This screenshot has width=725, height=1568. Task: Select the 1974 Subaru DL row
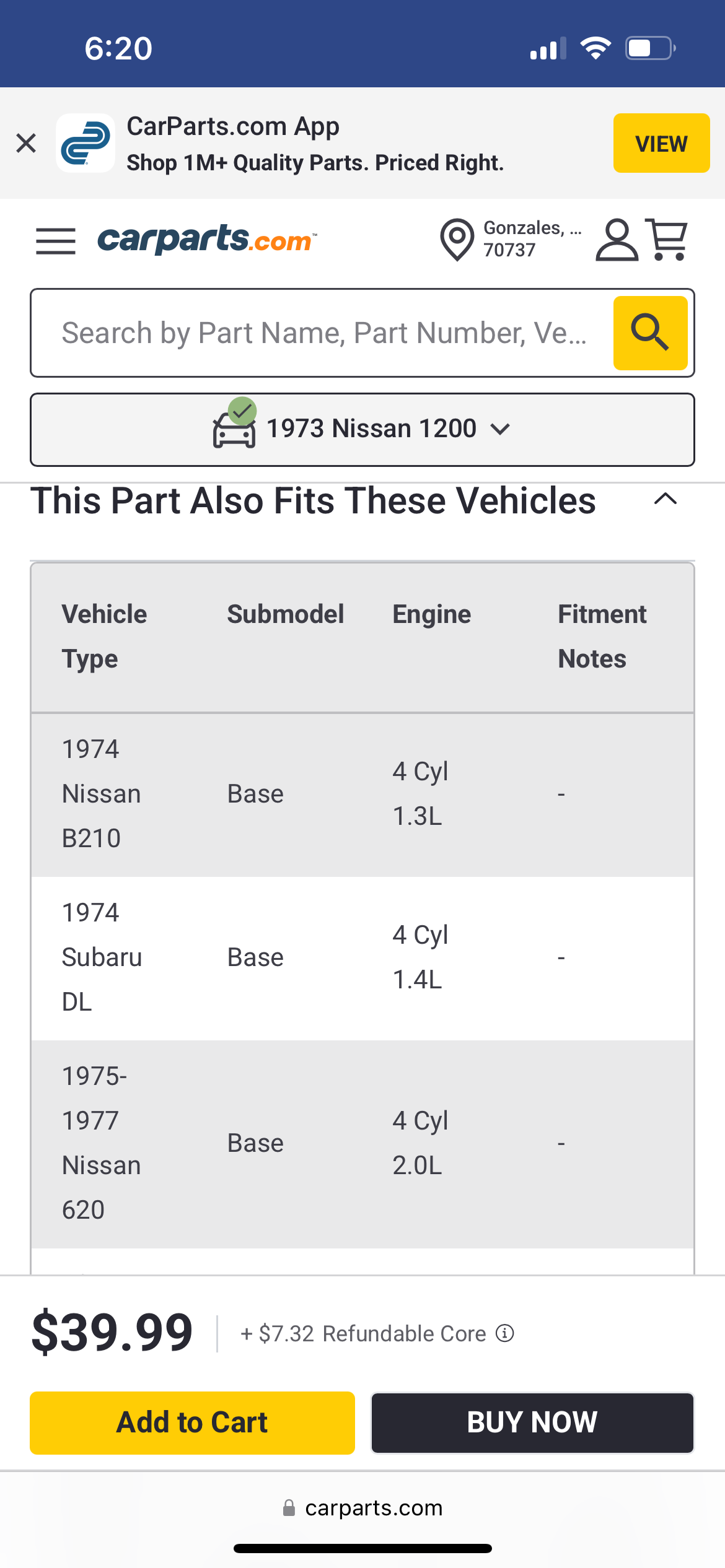pyautogui.click(x=362, y=957)
